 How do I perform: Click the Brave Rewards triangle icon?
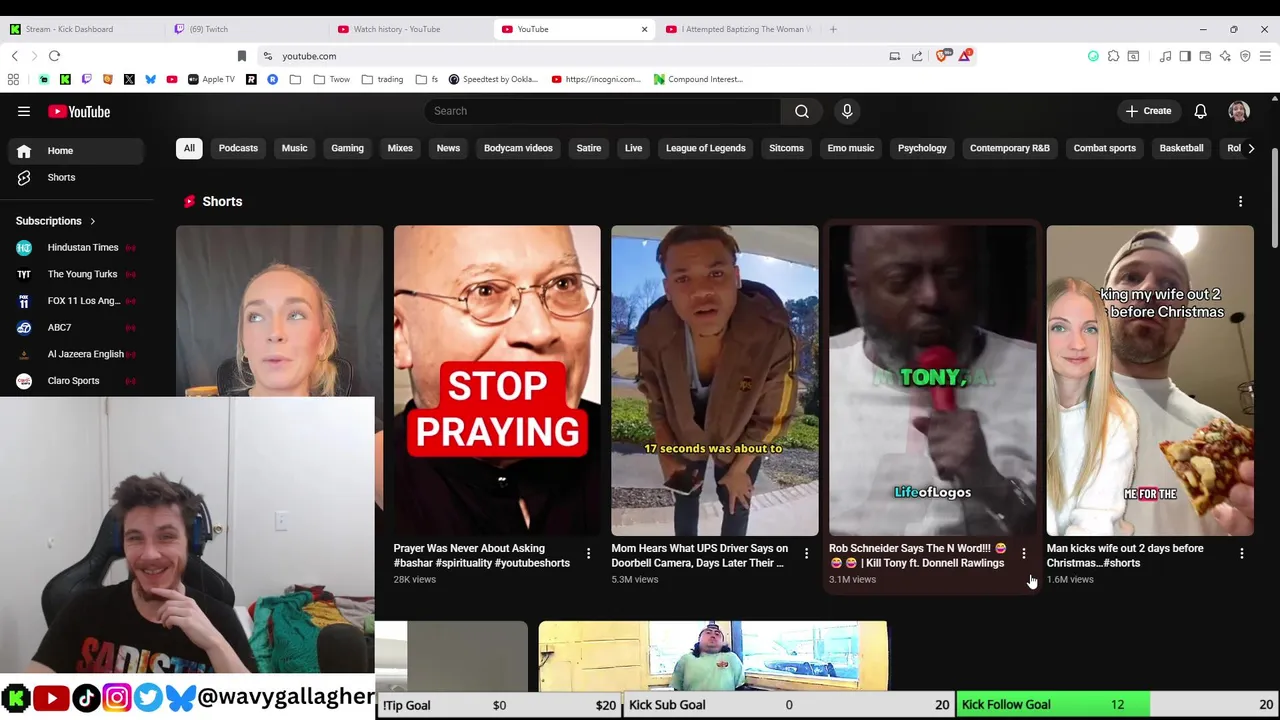click(964, 56)
